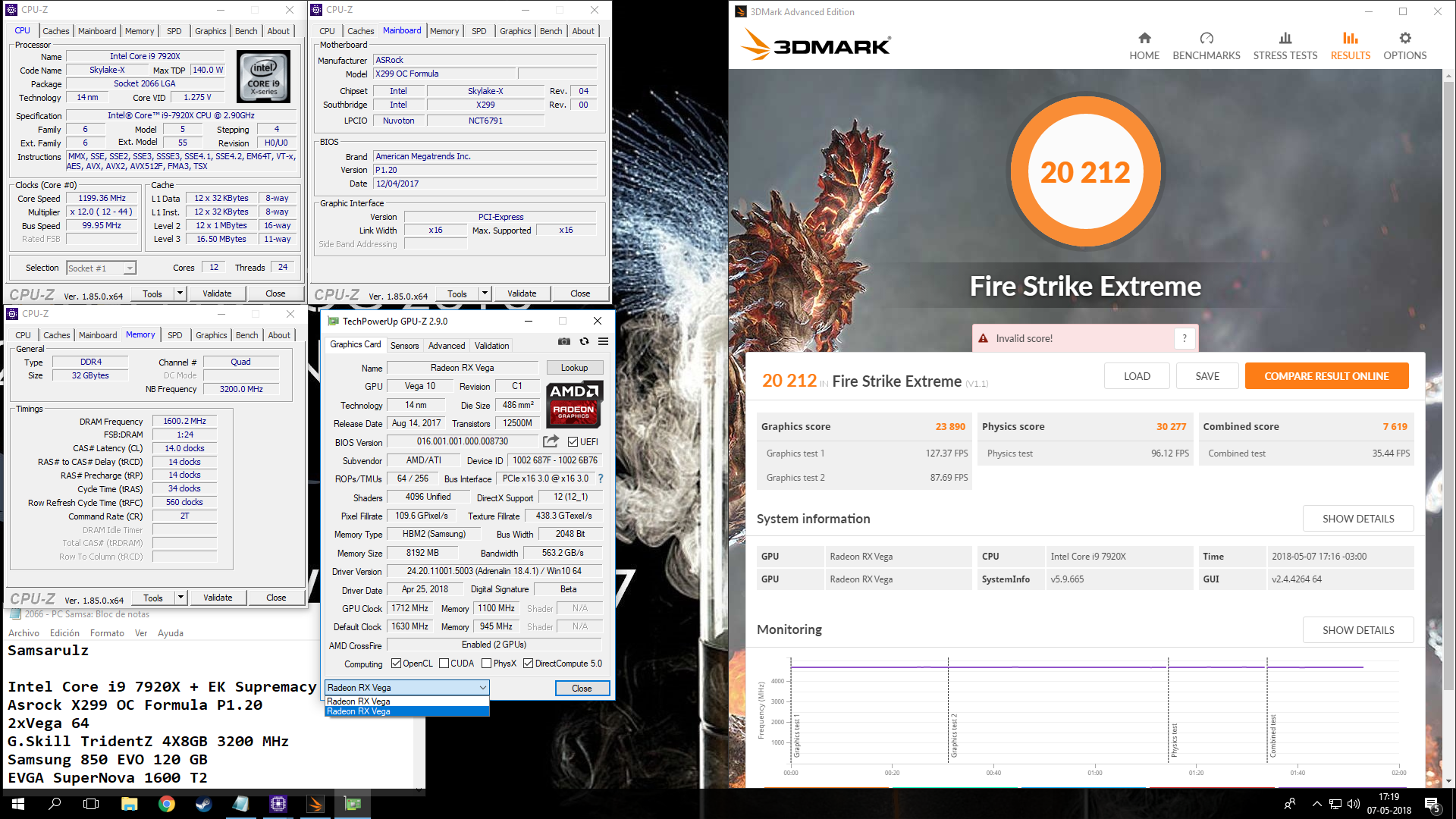Click the Invalid score warning triangle

point(984,338)
